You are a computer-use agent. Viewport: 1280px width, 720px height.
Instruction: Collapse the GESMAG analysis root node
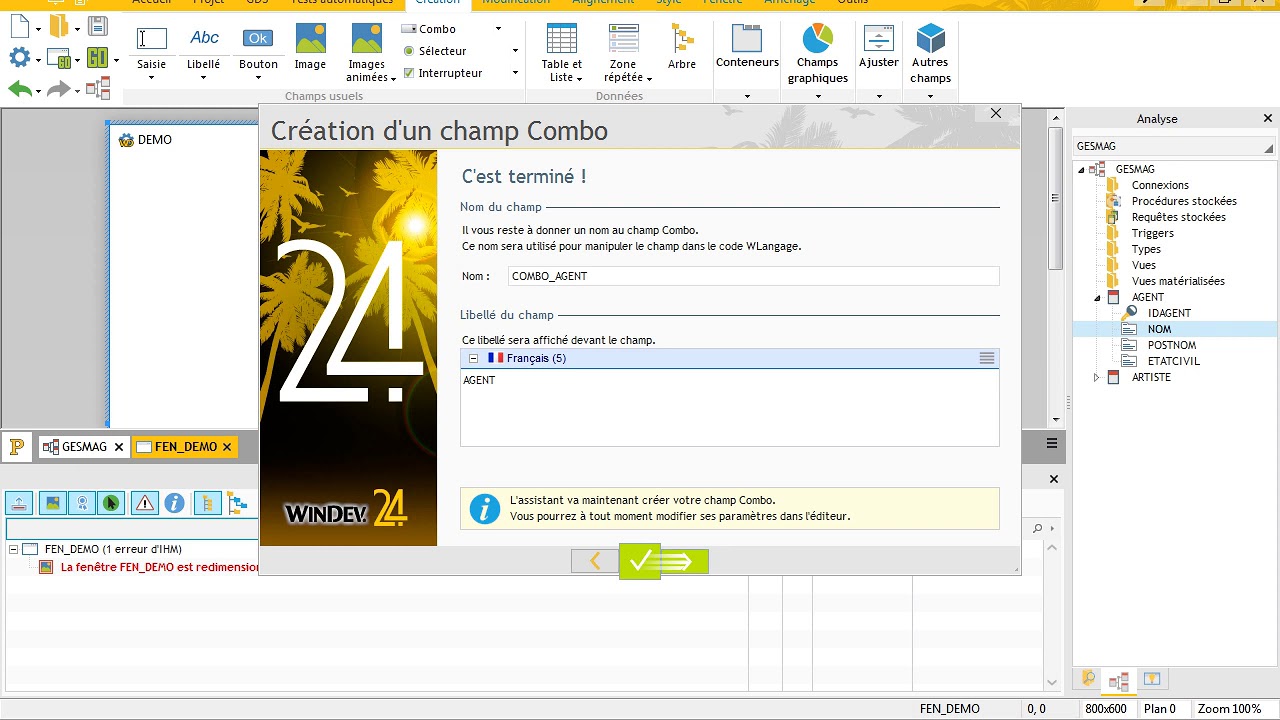coord(1081,170)
